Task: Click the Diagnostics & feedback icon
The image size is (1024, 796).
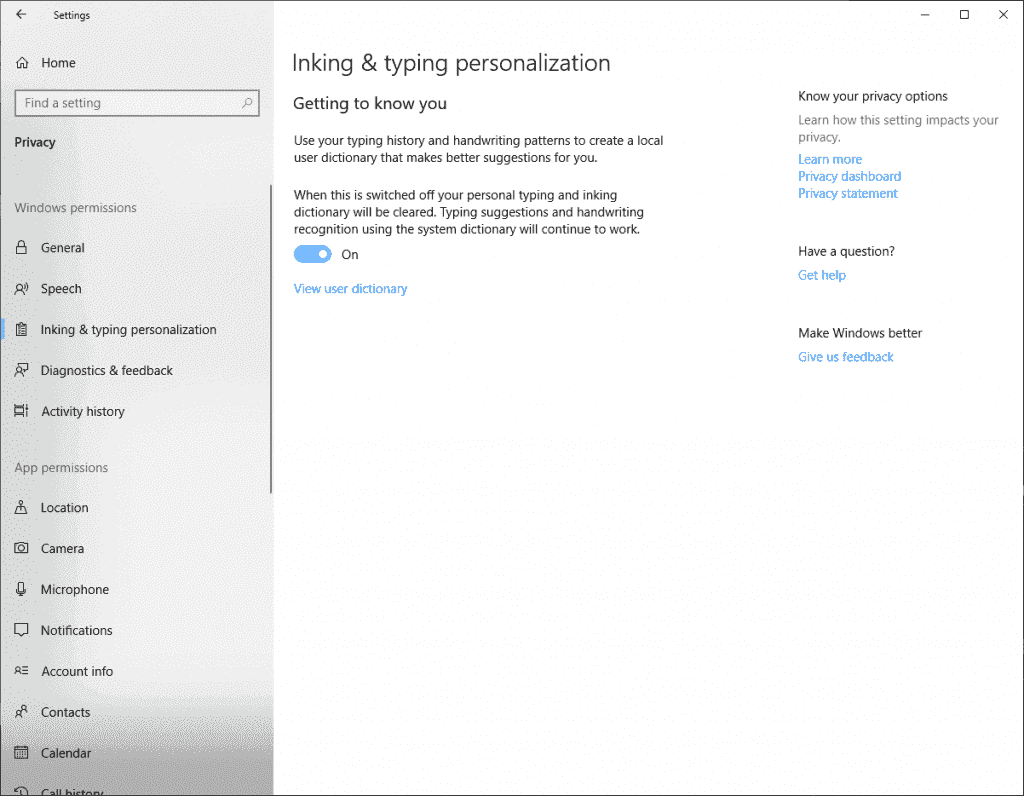Action: click(x=22, y=370)
